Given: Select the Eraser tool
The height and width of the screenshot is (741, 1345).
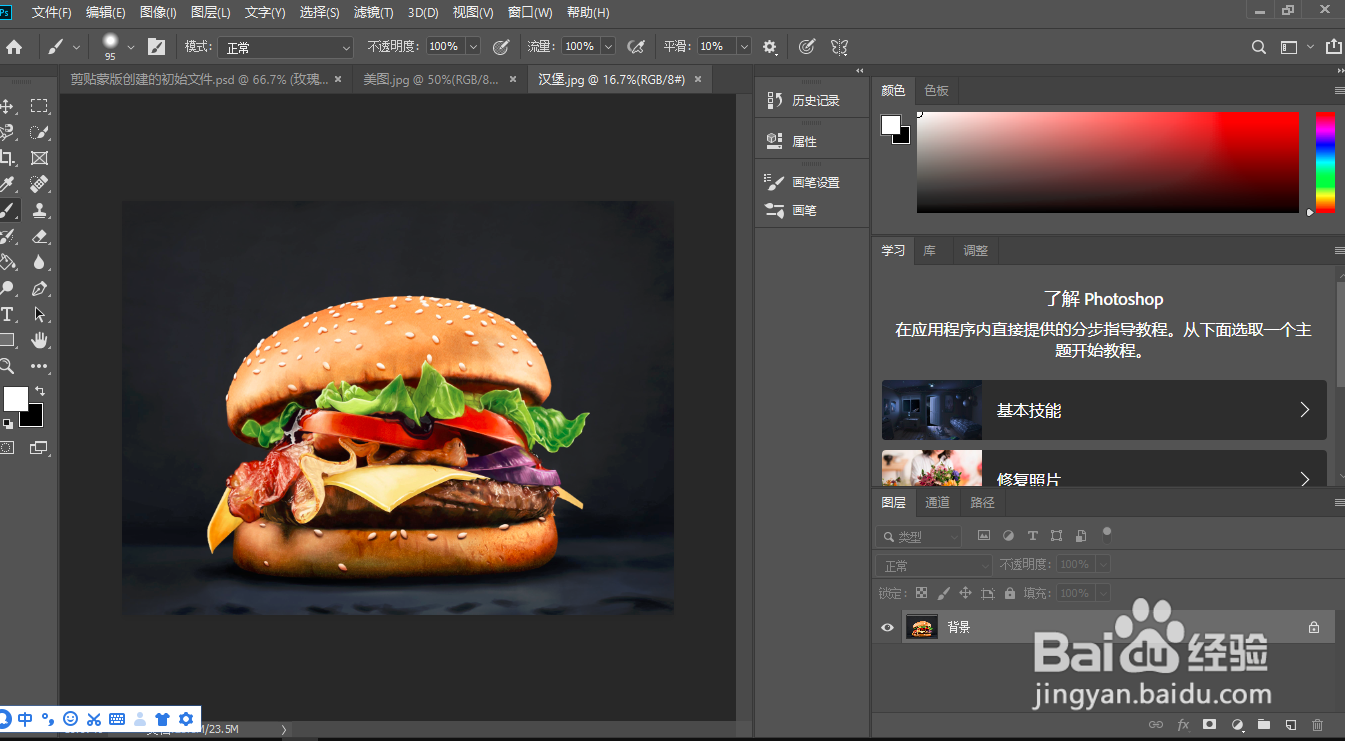Looking at the screenshot, I should 39,236.
